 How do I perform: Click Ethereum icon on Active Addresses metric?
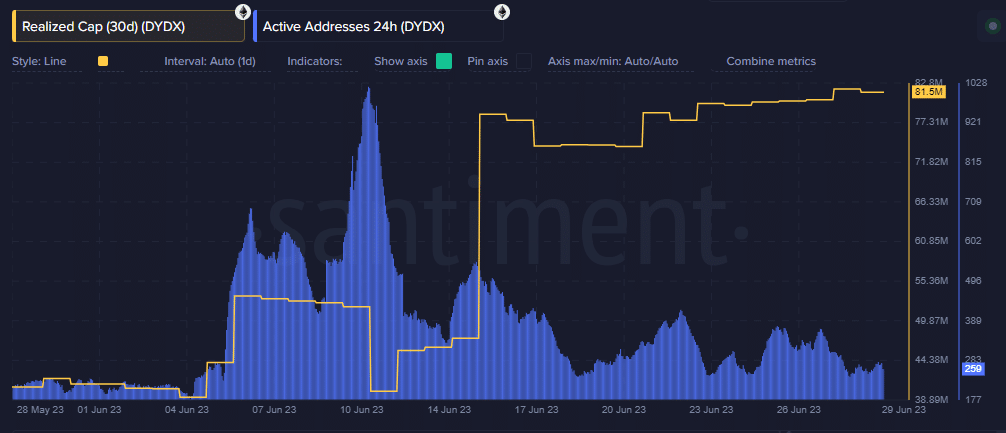coord(501,12)
